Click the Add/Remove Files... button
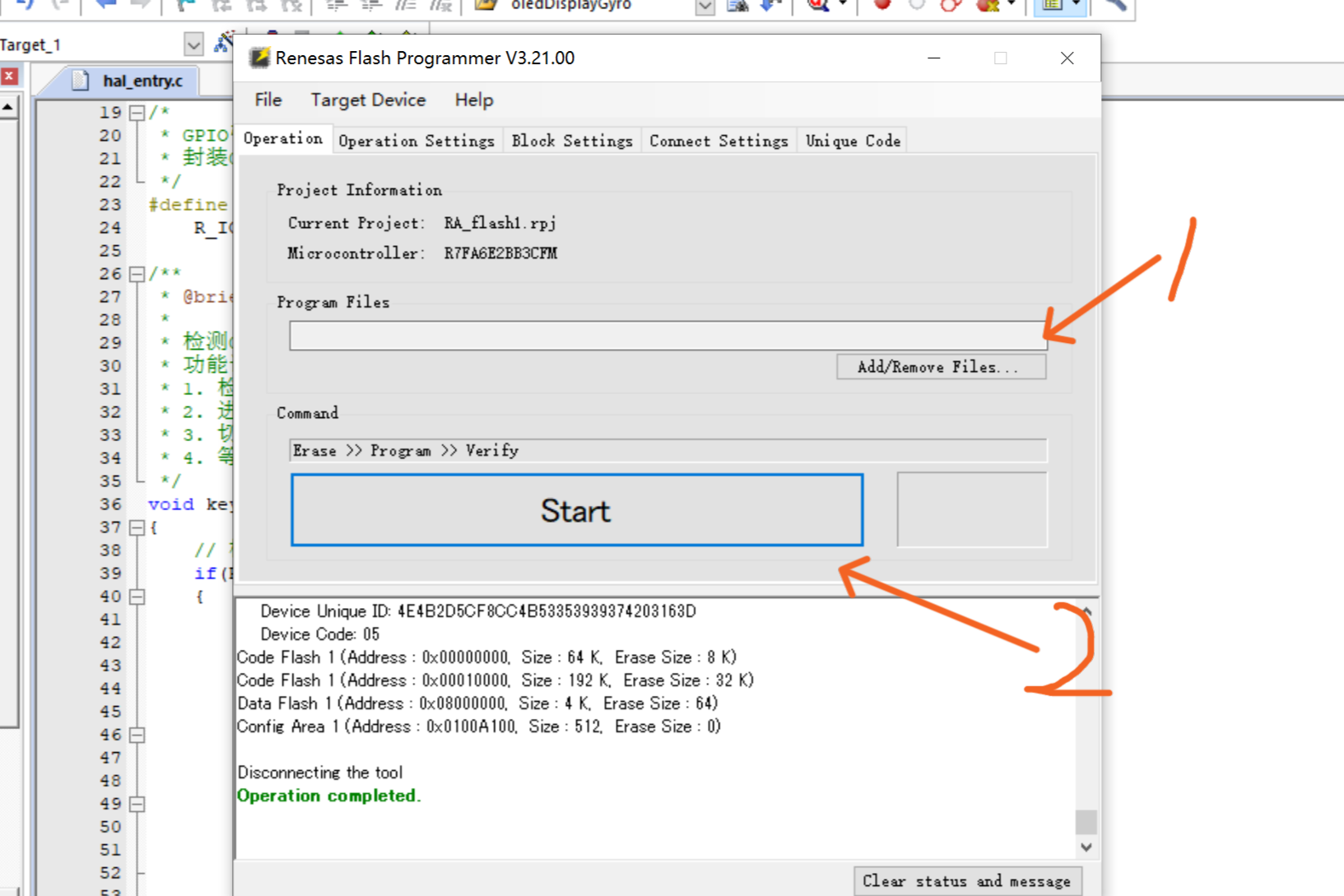This screenshot has width=1344, height=896. coord(941,367)
